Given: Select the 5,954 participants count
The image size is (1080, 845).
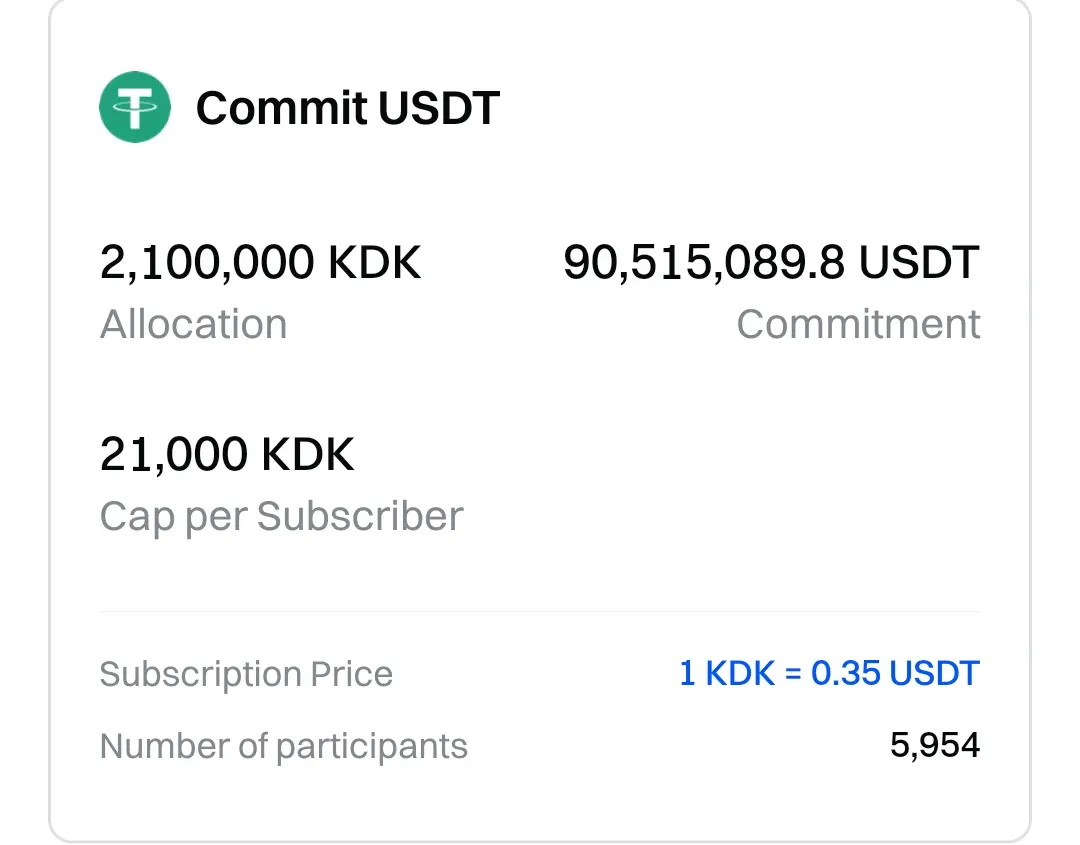Looking at the screenshot, I should pyautogui.click(x=935, y=745).
